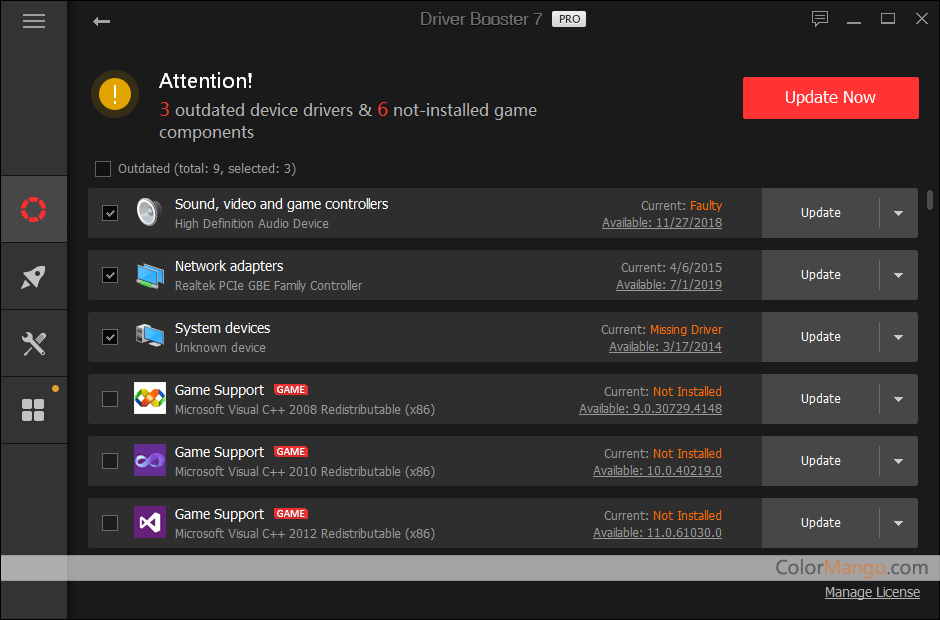This screenshot has width=940, height=620.
Task: Uncheck System devices Unknown device
Action: tap(110, 337)
